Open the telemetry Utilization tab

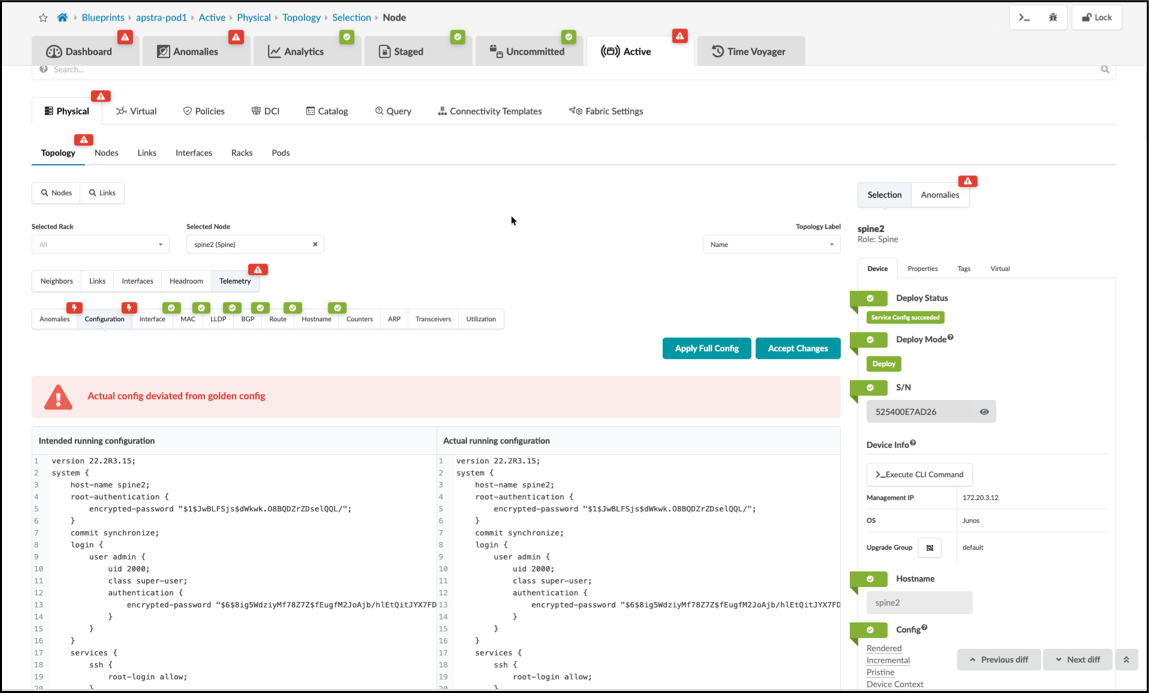[x=481, y=319]
